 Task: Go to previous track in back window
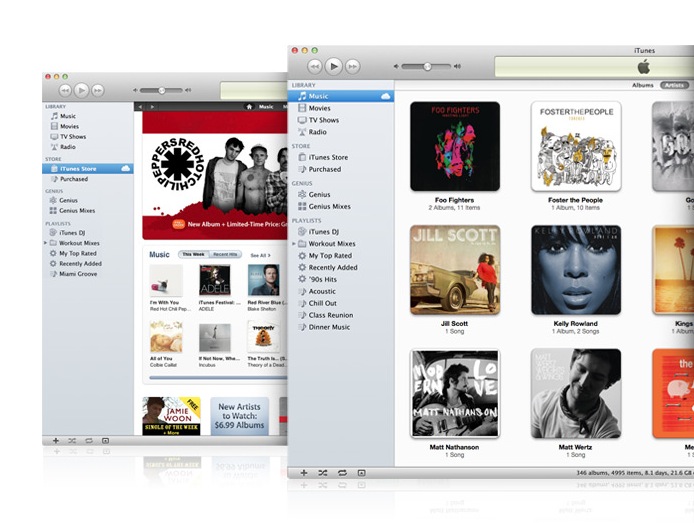pyautogui.click(x=65, y=90)
